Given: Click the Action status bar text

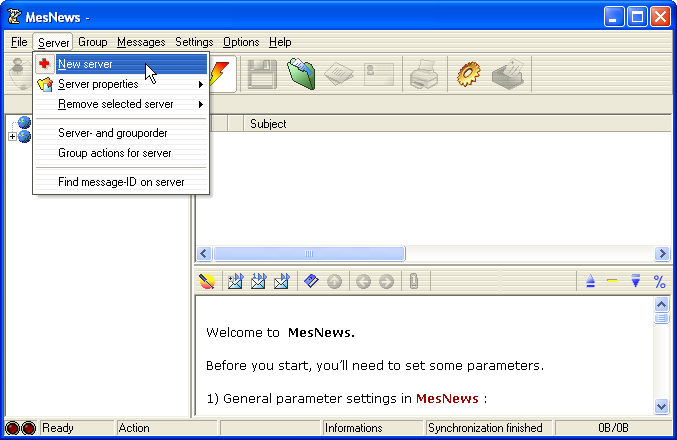Looking at the screenshot, I should (x=134, y=428).
